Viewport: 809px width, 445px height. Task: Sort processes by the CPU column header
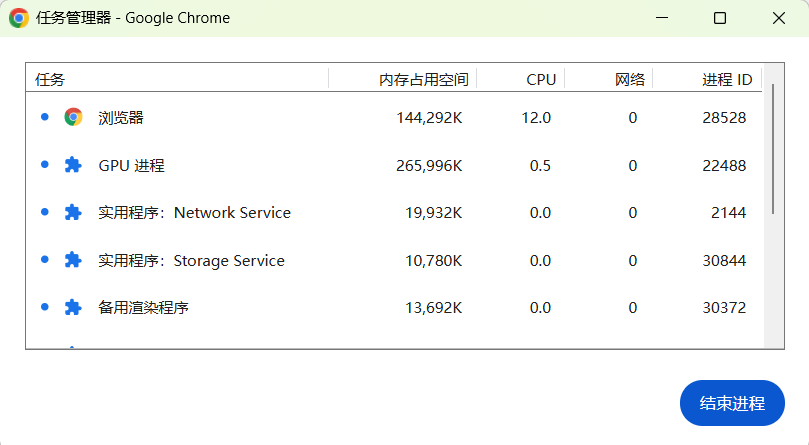point(541,79)
